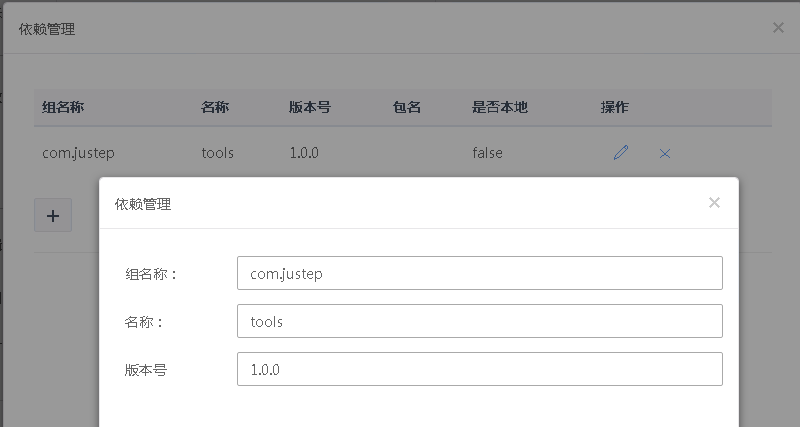Click the 名称 column header in the table
Image resolution: width=800 pixels, height=427 pixels.
coord(215,107)
